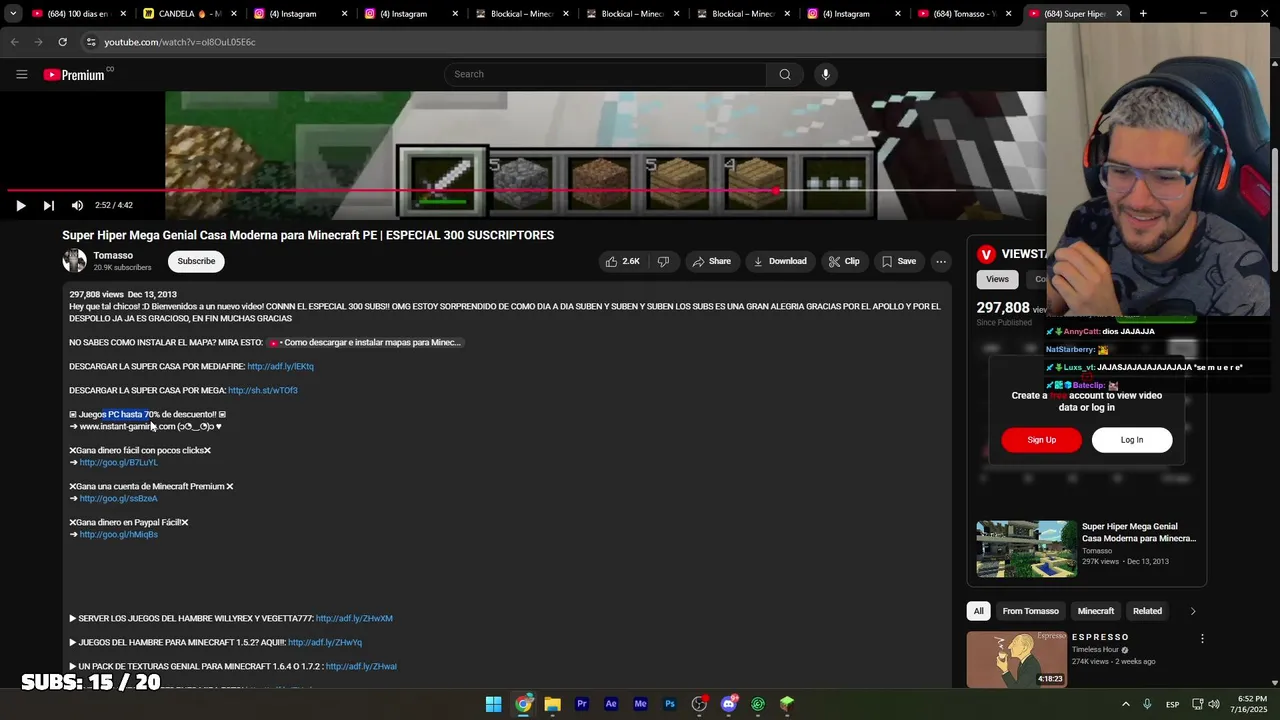Open options menu for ESPRESSO video

(x=1202, y=638)
